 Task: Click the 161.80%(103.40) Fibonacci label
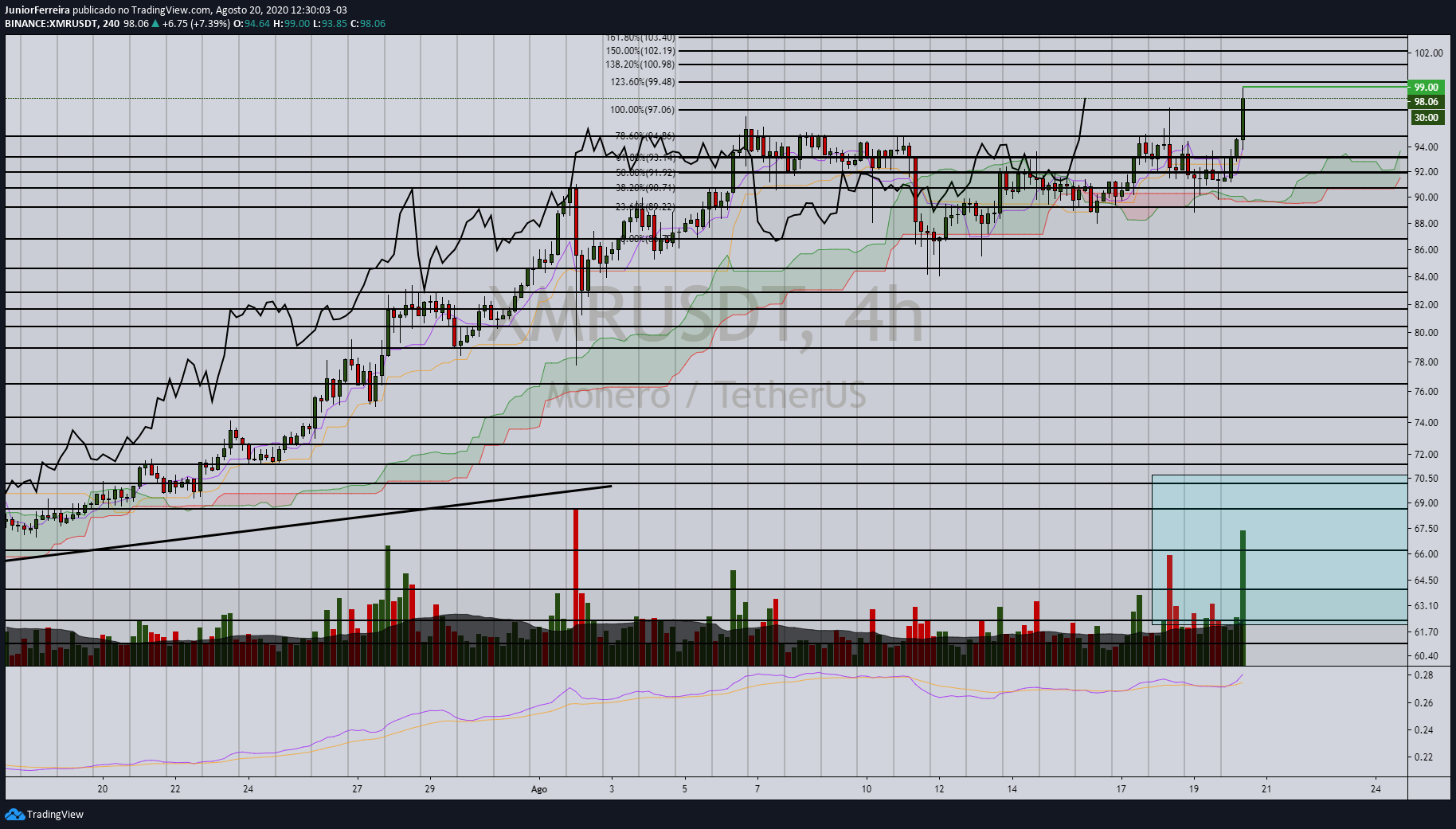640,37
